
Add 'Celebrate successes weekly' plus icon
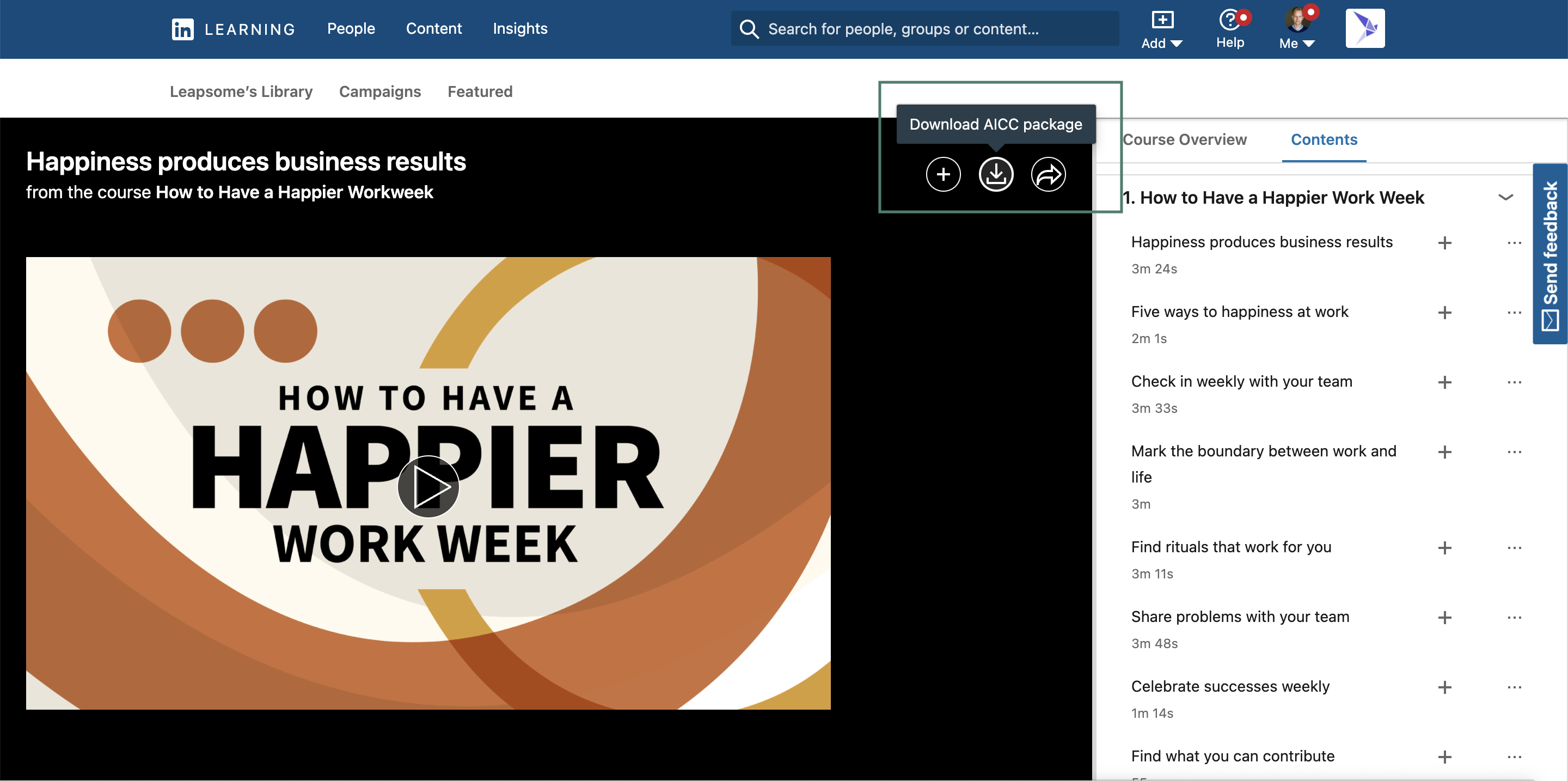pos(1444,687)
